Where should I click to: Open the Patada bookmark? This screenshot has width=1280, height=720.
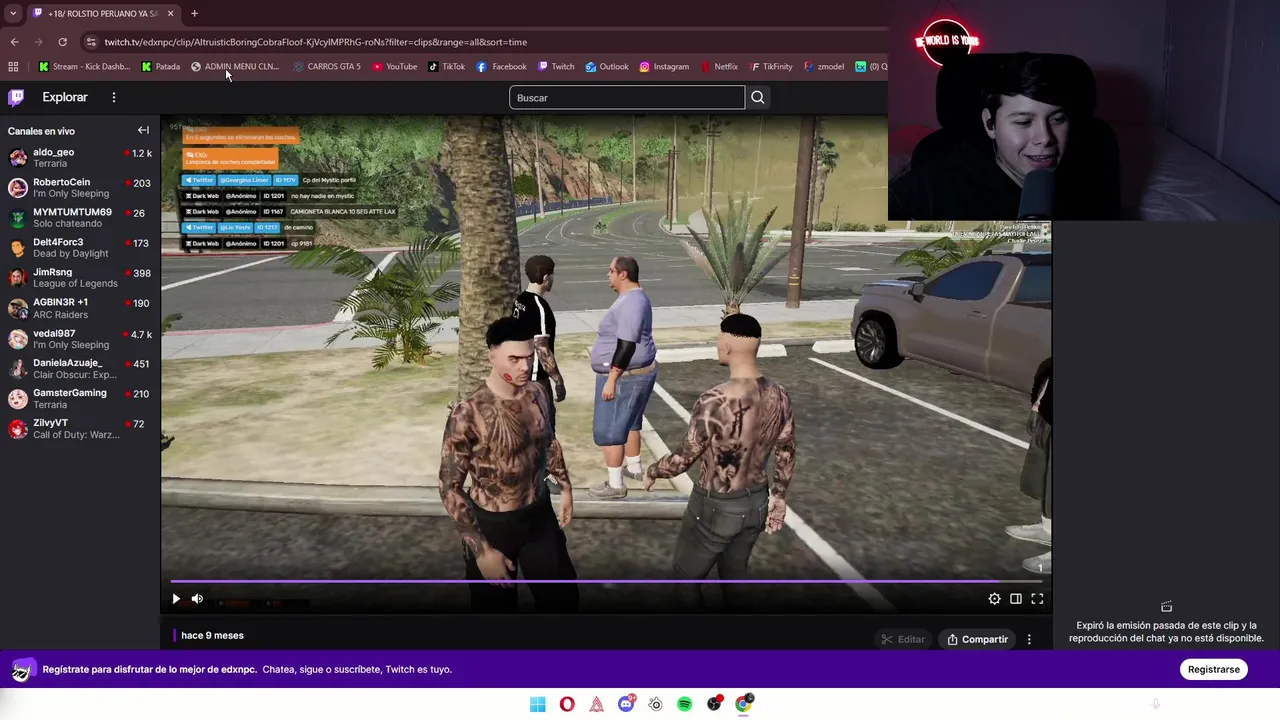pos(161,66)
